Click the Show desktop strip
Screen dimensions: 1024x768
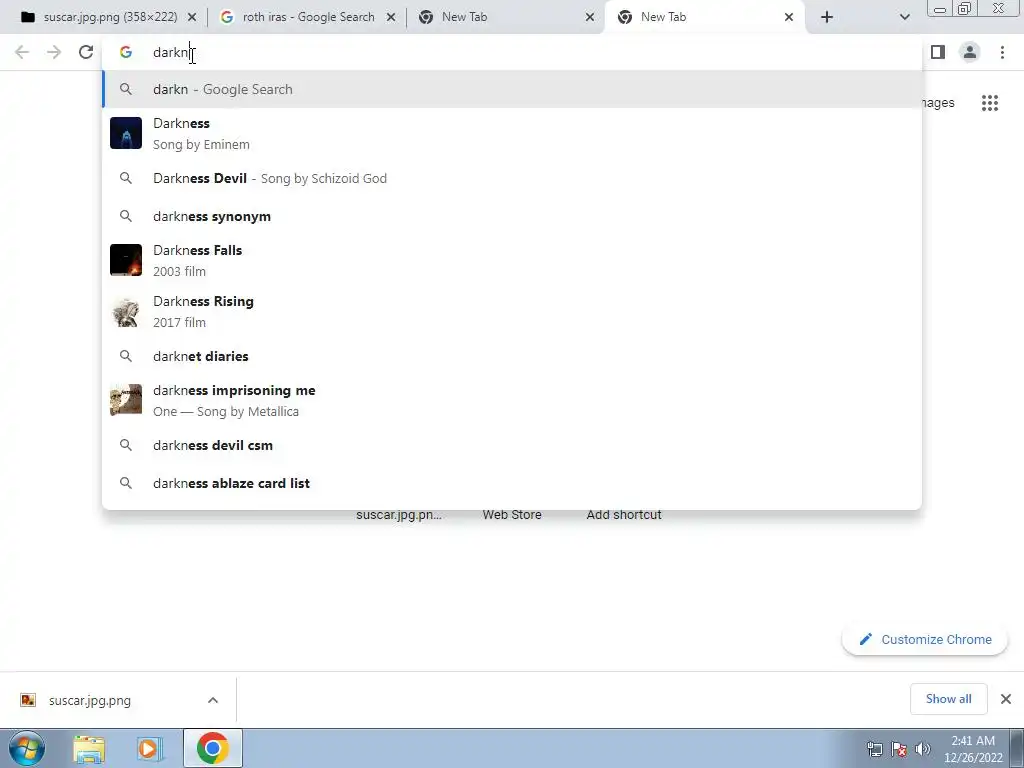point(1017,748)
